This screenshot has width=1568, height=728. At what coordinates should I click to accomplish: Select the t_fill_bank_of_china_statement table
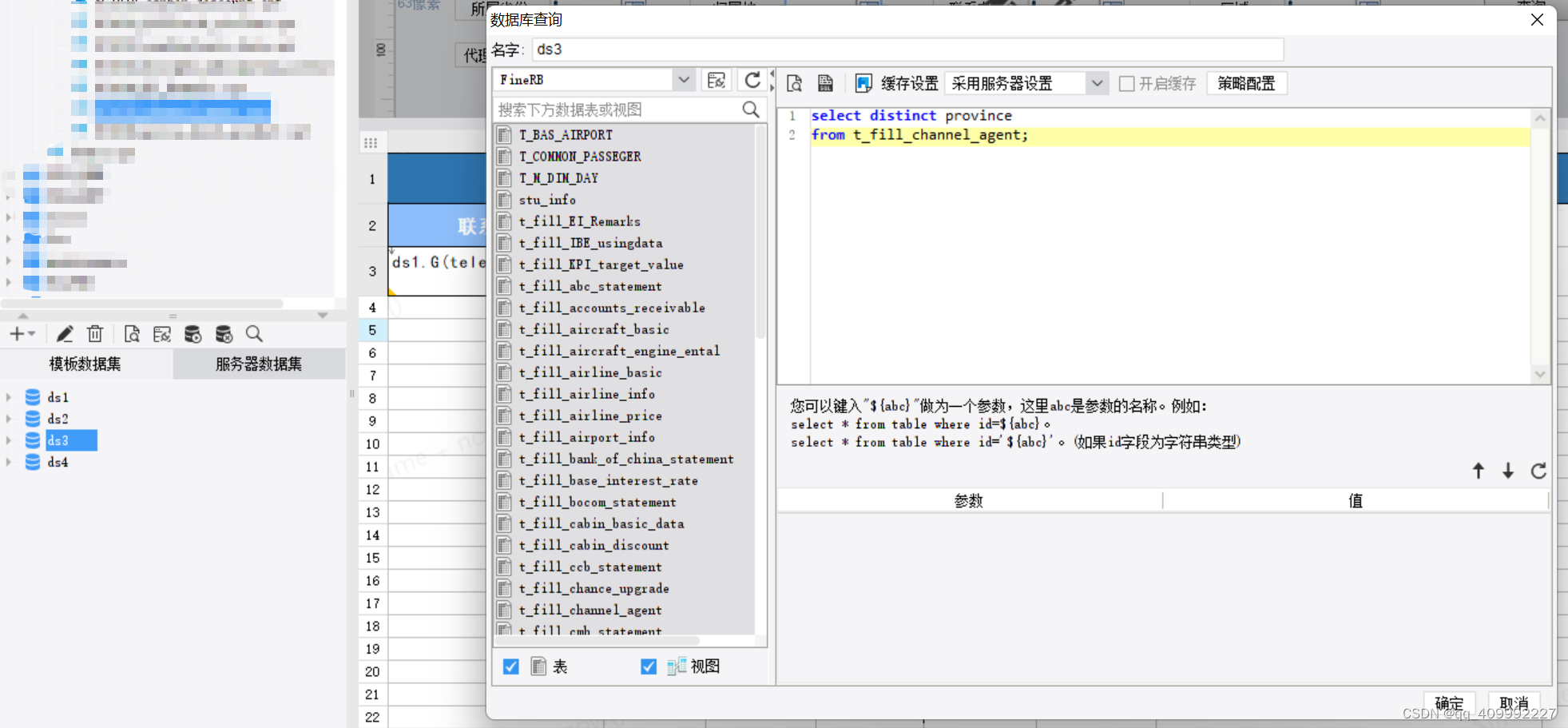[x=625, y=459]
